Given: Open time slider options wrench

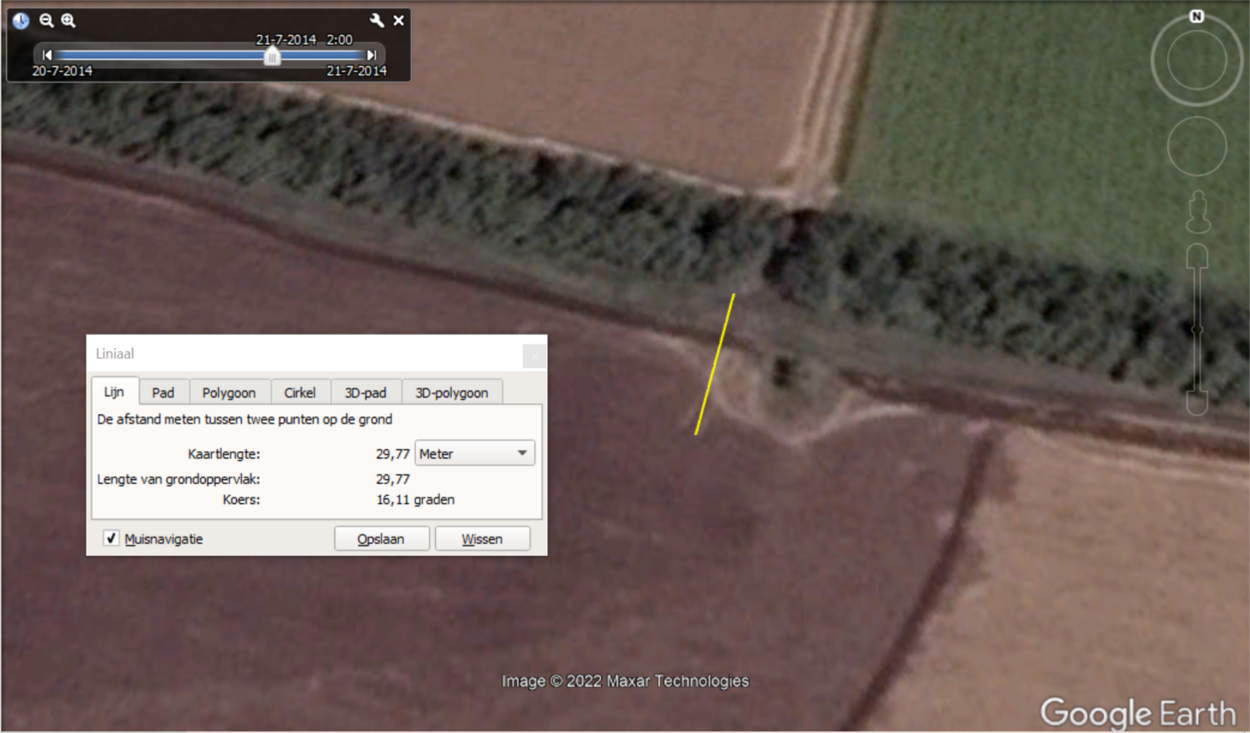Looking at the screenshot, I should [x=377, y=20].
